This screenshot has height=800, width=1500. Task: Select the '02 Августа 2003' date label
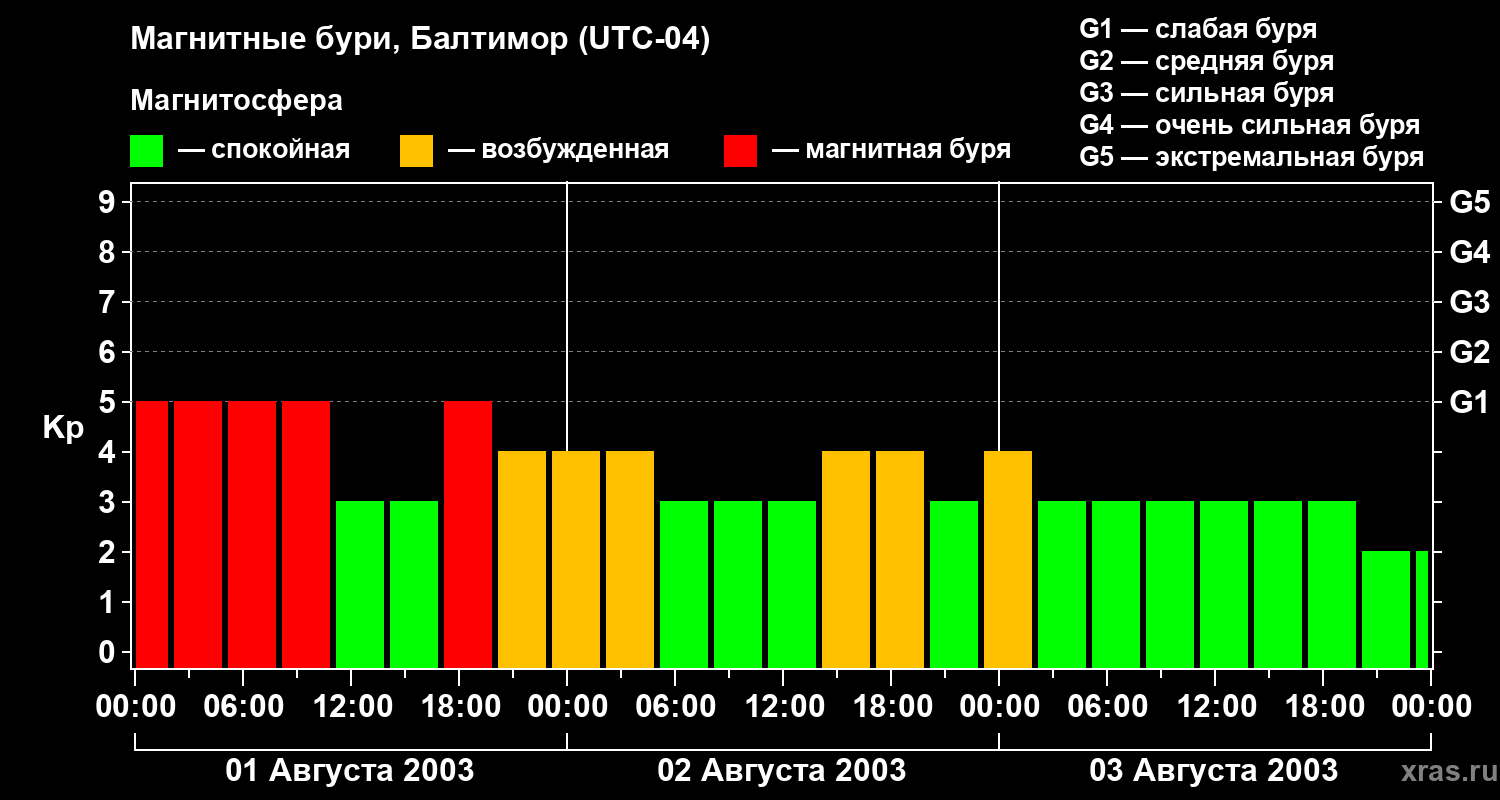(781, 771)
